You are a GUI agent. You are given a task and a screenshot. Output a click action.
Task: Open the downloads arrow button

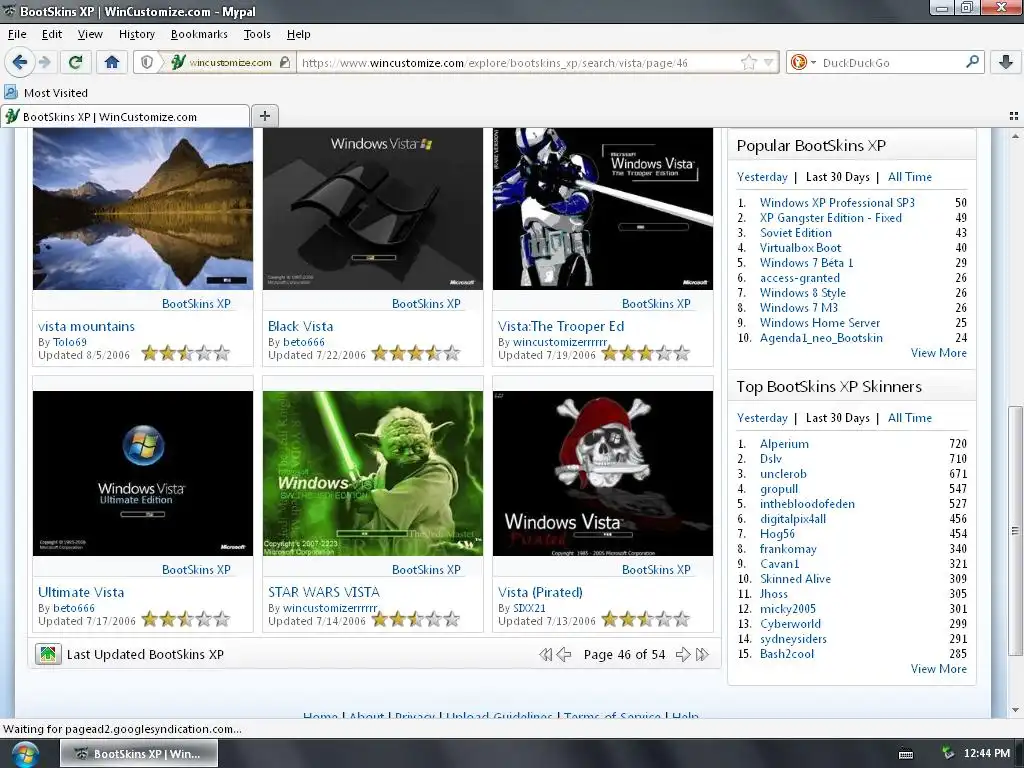tap(1006, 63)
